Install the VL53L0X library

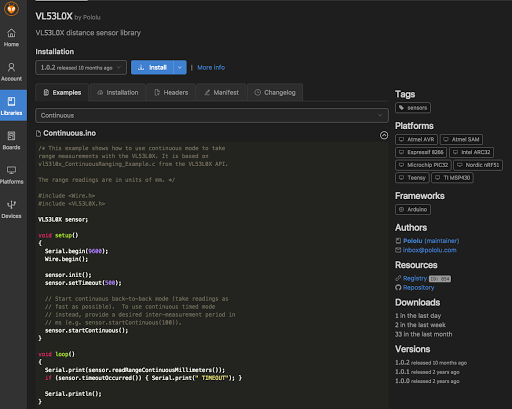152,67
